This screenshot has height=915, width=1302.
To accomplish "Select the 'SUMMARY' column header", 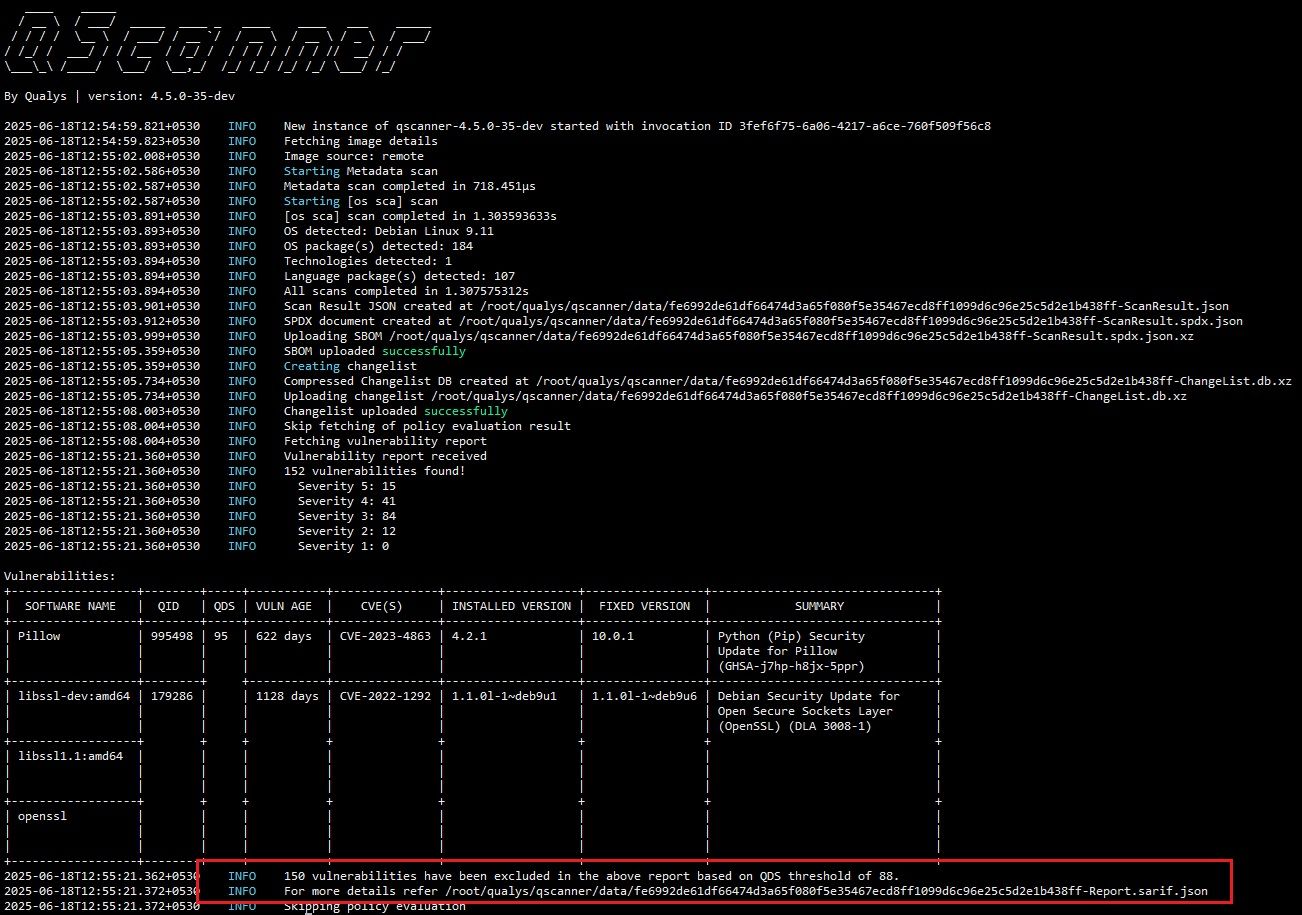I will (x=819, y=606).
